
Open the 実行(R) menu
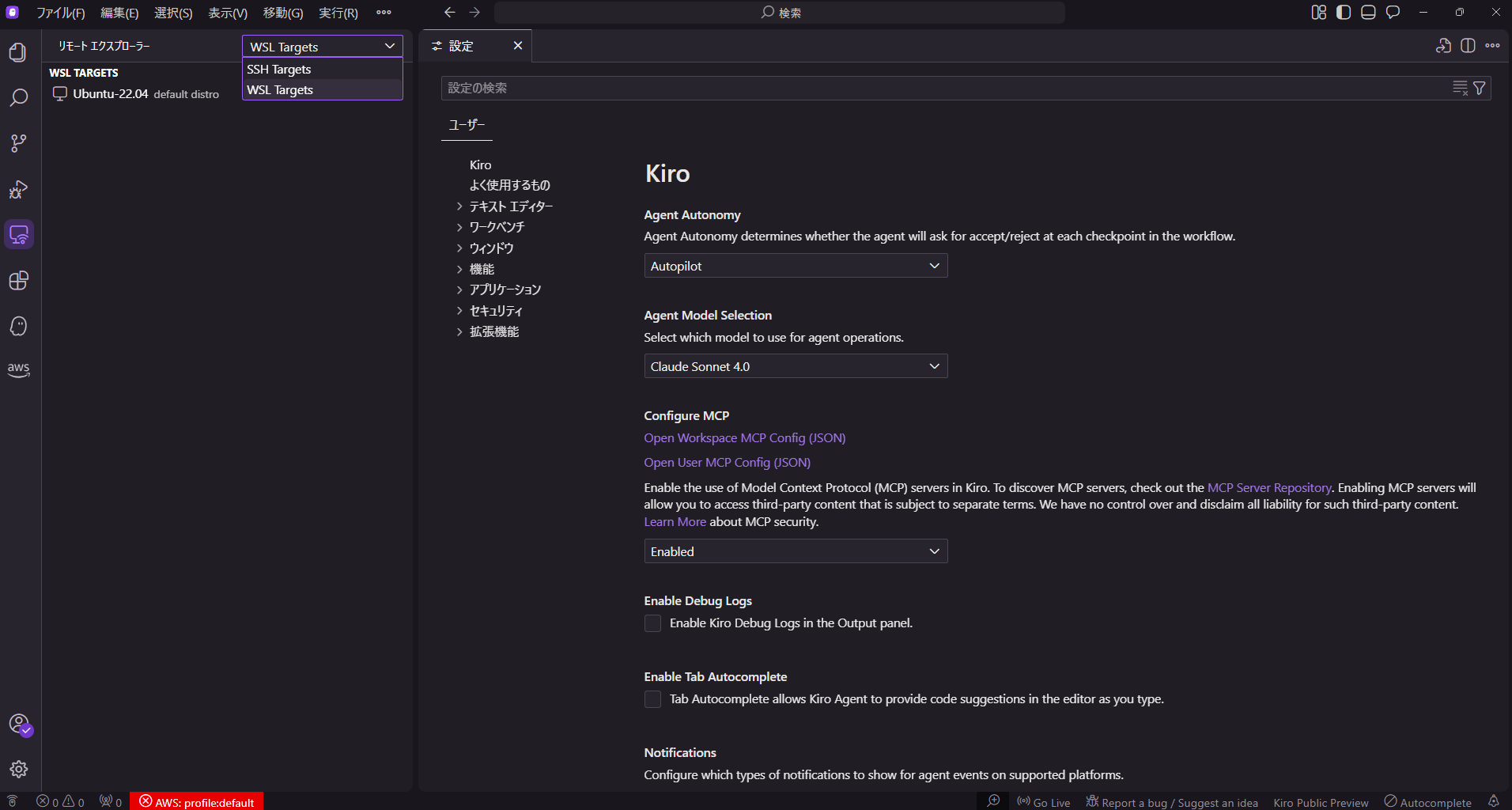click(x=338, y=13)
